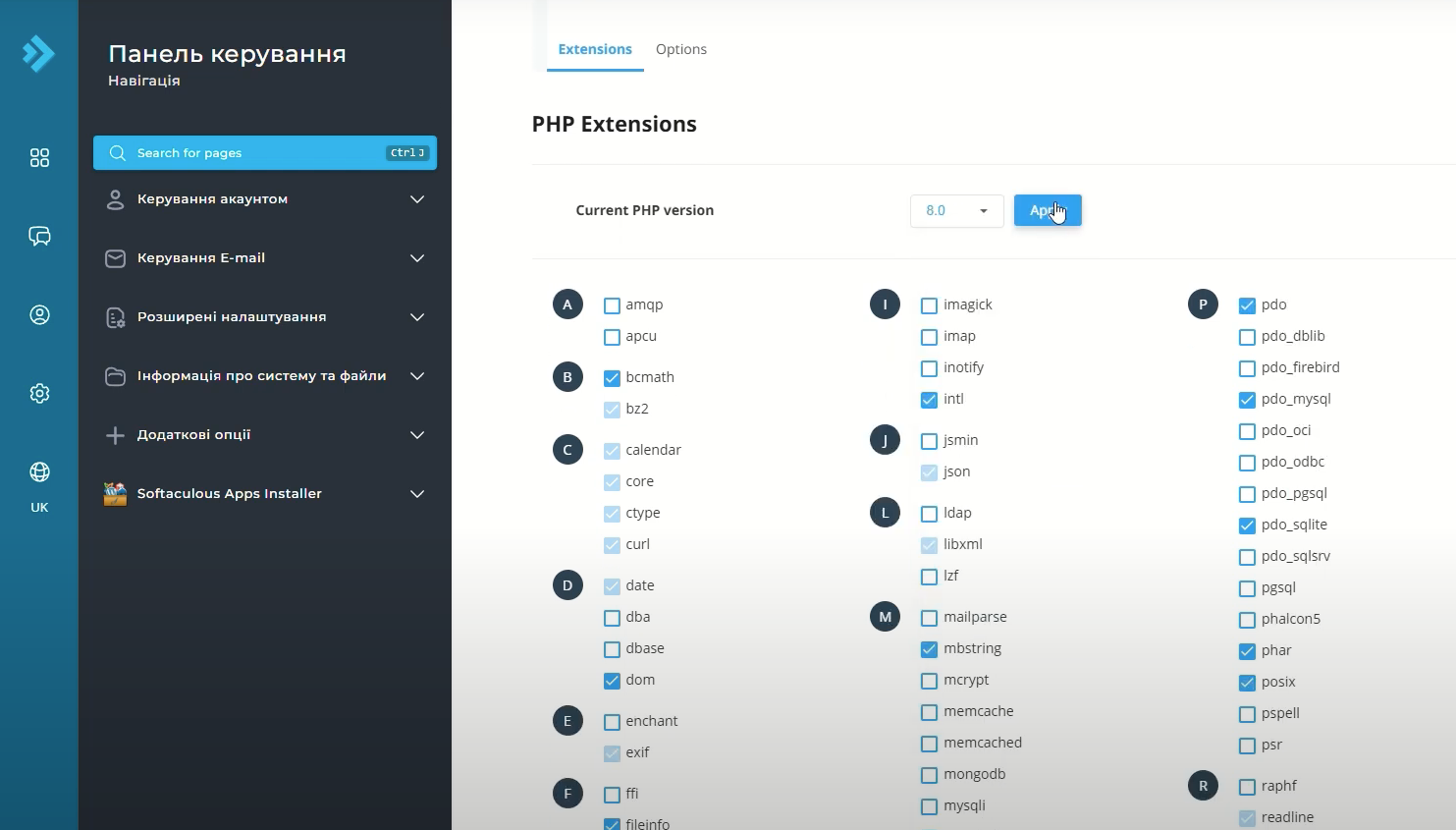The image size is (1456, 830).
Task: Open the settings gear icon in sidebar
Action: click(39, 394)
